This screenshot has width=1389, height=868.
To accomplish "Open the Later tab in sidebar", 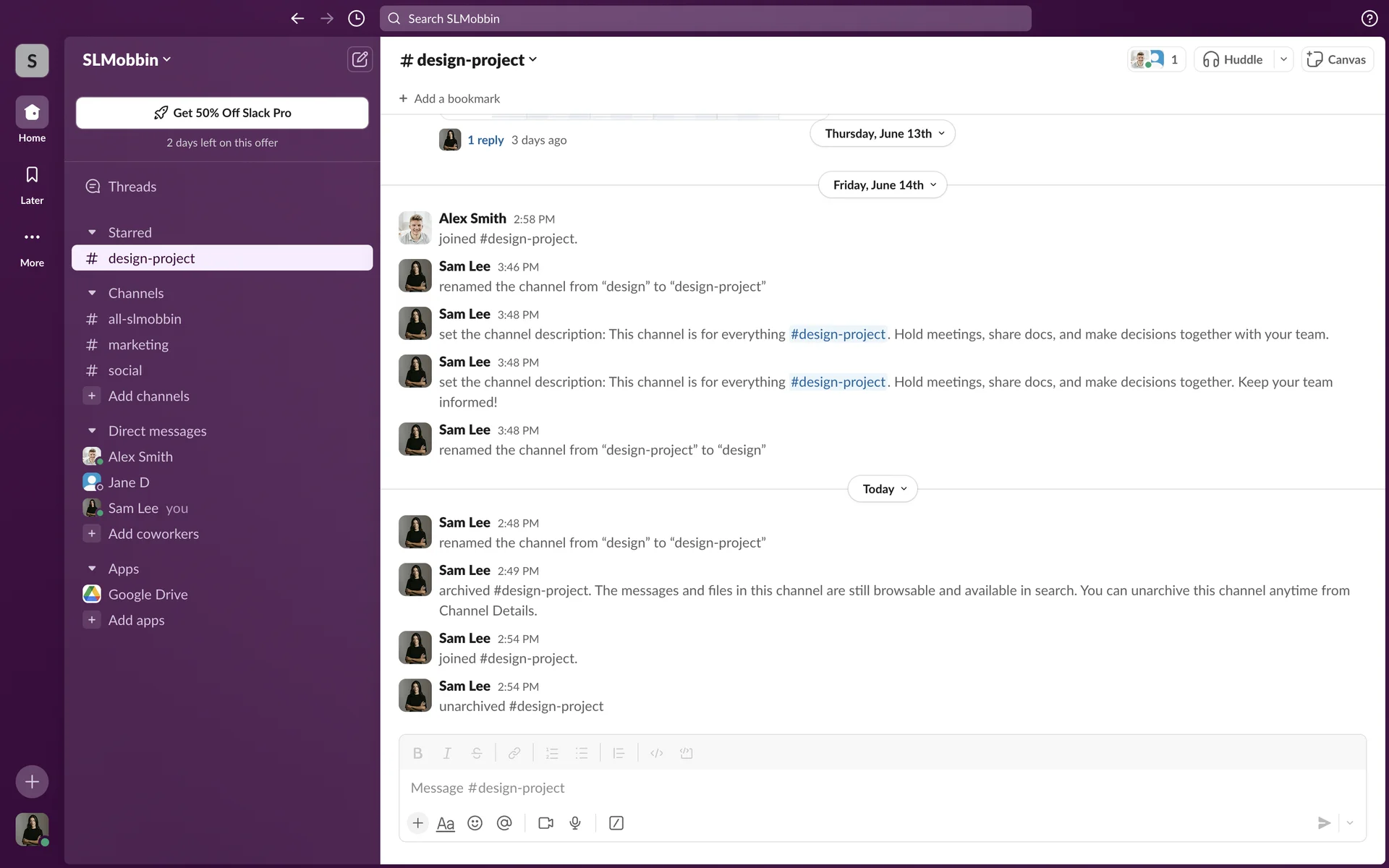I will [x=32, y=184].
